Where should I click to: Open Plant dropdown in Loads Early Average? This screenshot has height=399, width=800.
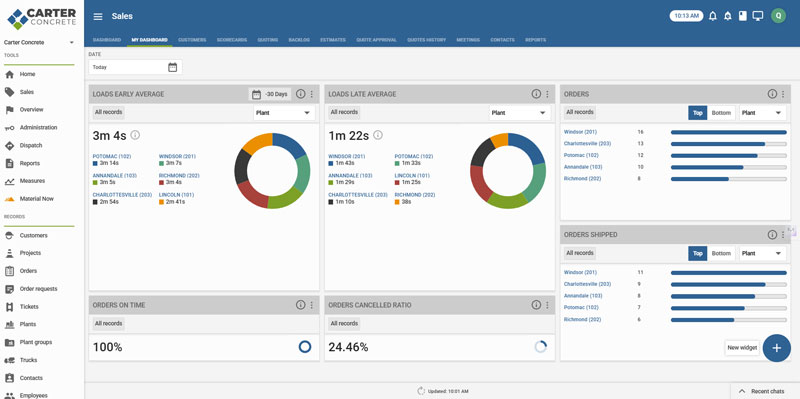(284, 113)
